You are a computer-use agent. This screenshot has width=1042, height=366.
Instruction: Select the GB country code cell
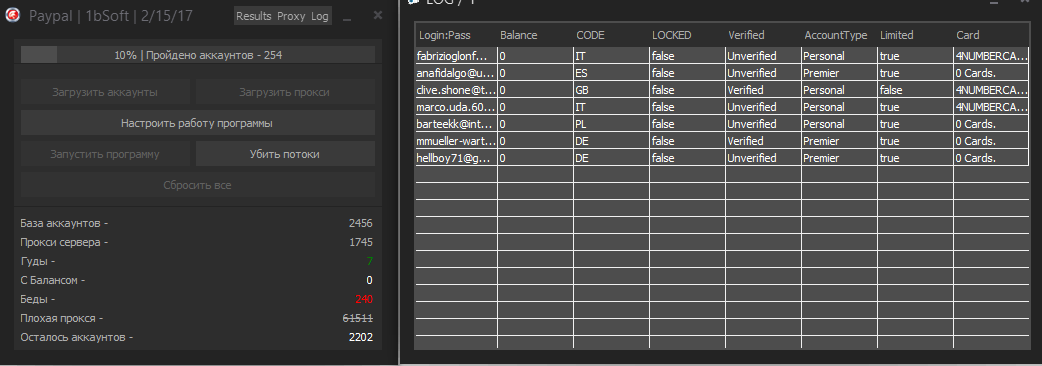tap(611, 90)
